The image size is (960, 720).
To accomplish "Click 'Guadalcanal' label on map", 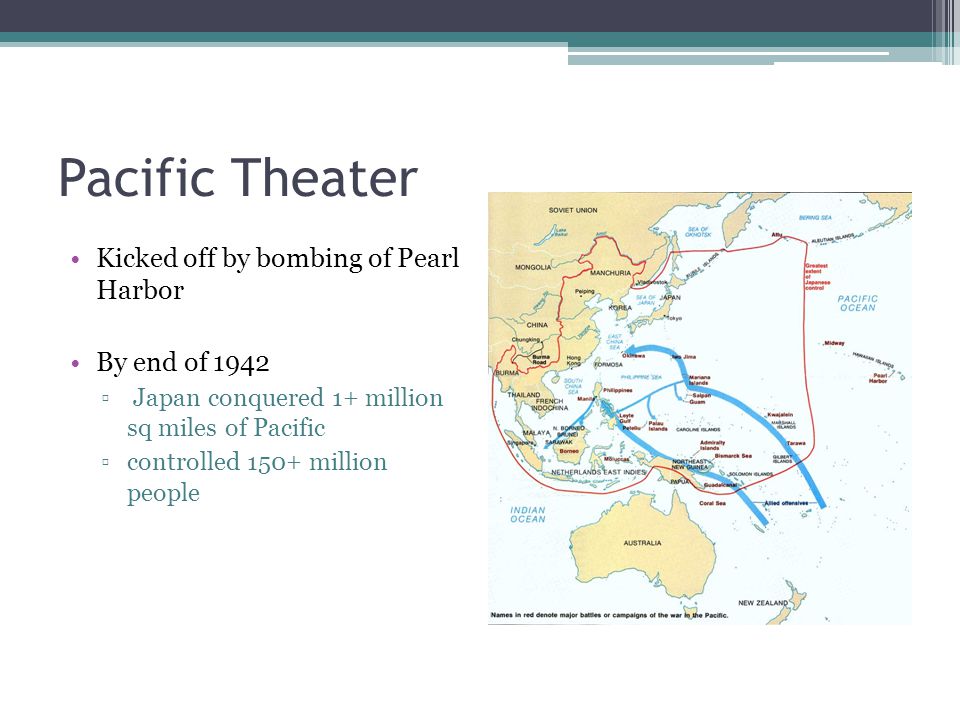I will point(720,485).
